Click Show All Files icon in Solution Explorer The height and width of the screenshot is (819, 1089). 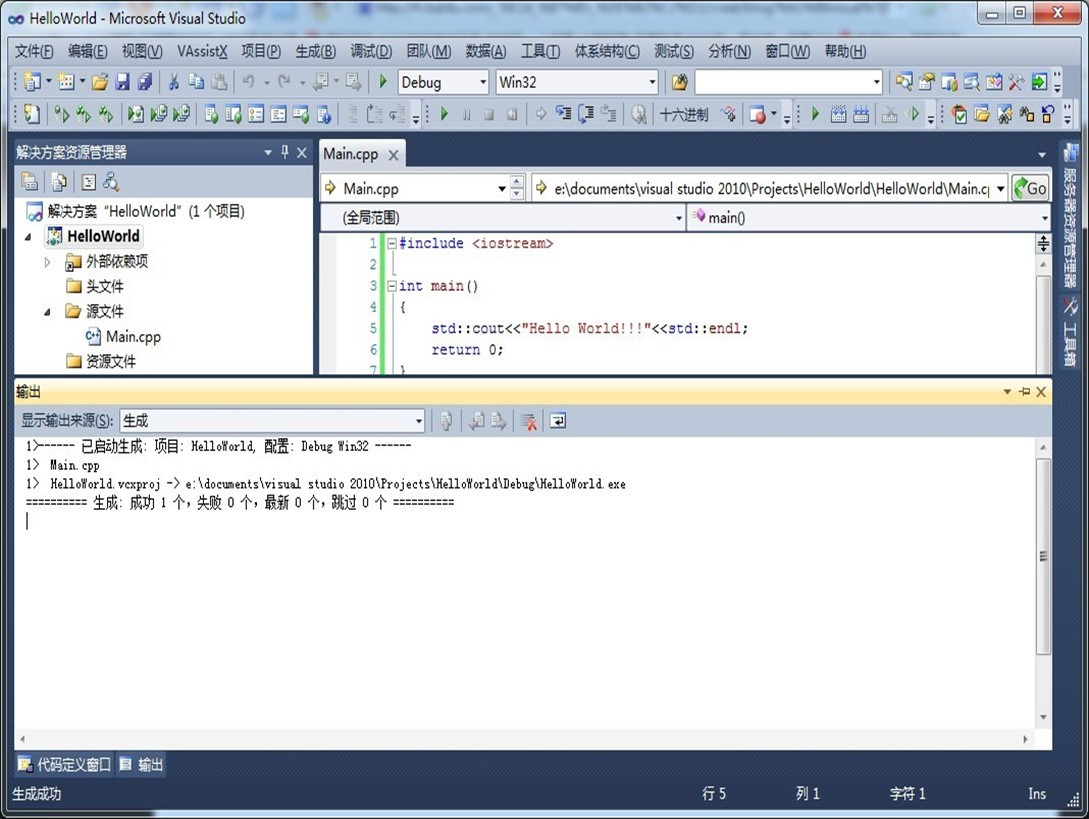tap(59, 182)
